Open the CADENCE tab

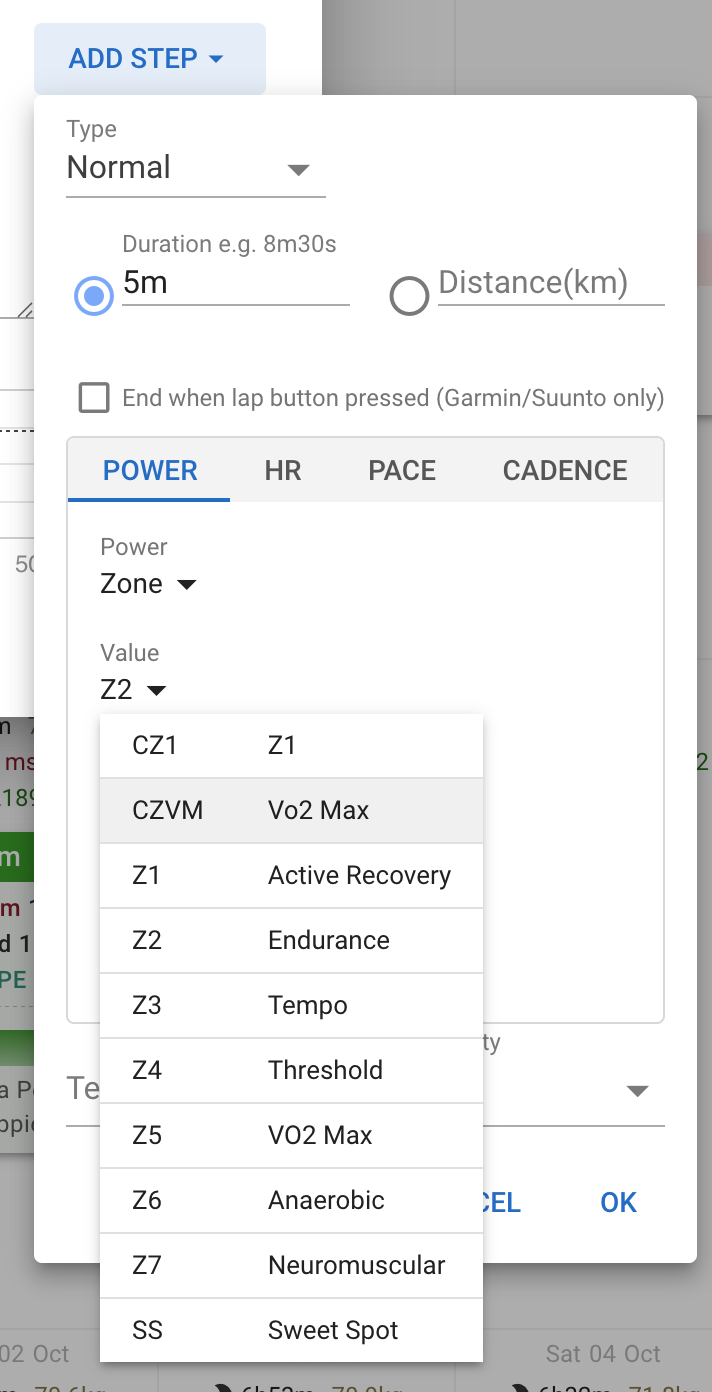(565, 471)
